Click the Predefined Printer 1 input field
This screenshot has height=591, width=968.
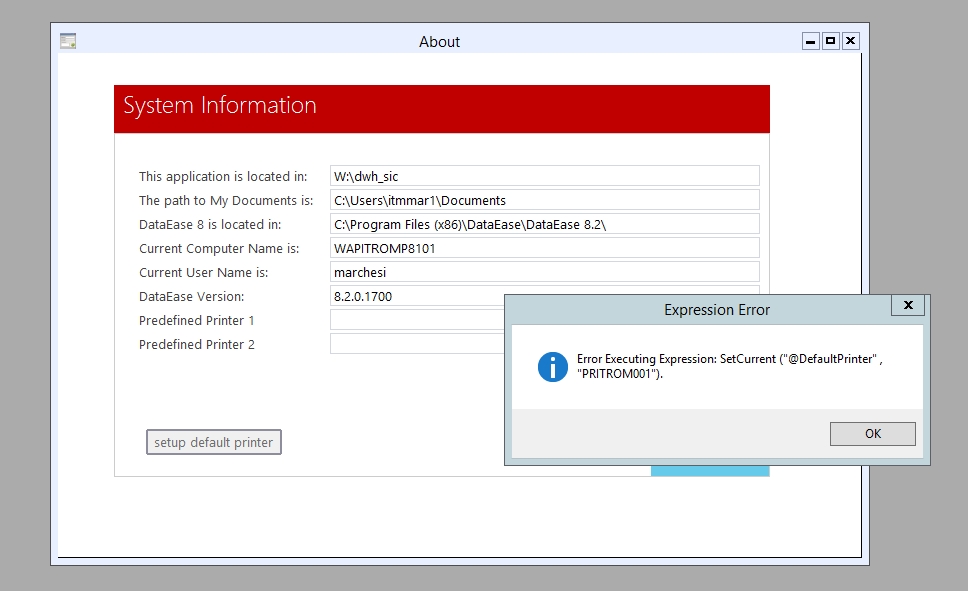coord(417,320)
